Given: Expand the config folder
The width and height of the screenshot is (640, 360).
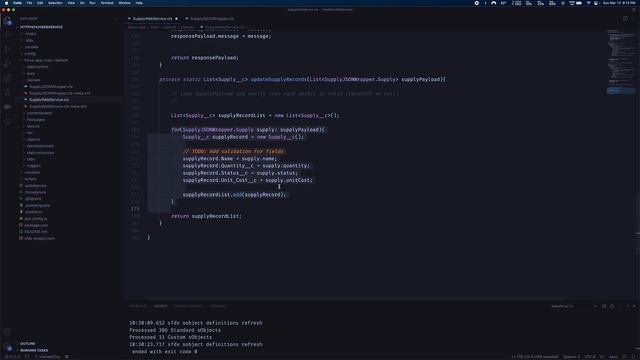Looking at the screenshot, I should [30, 53].
